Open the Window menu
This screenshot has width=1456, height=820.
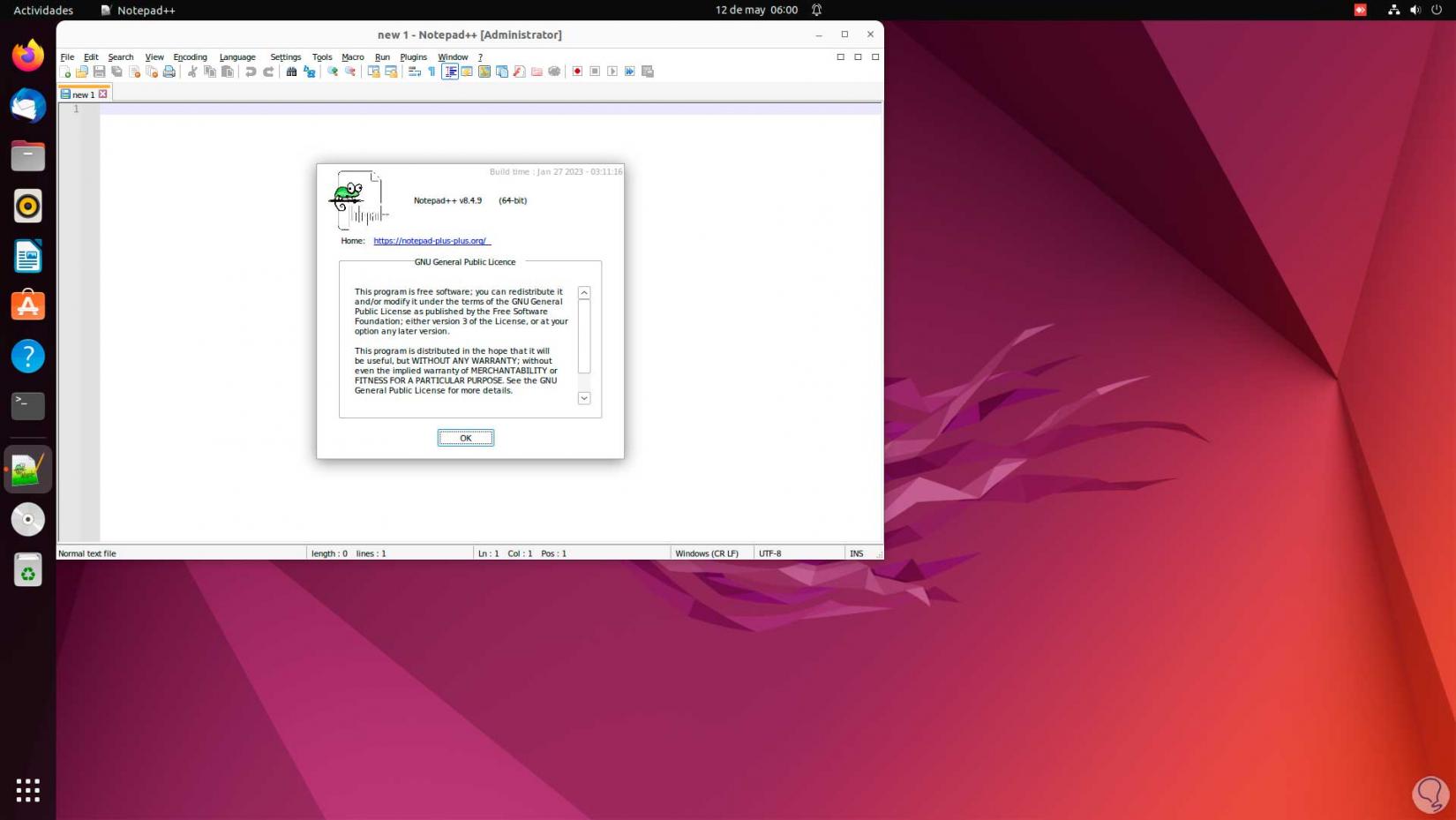454,57
